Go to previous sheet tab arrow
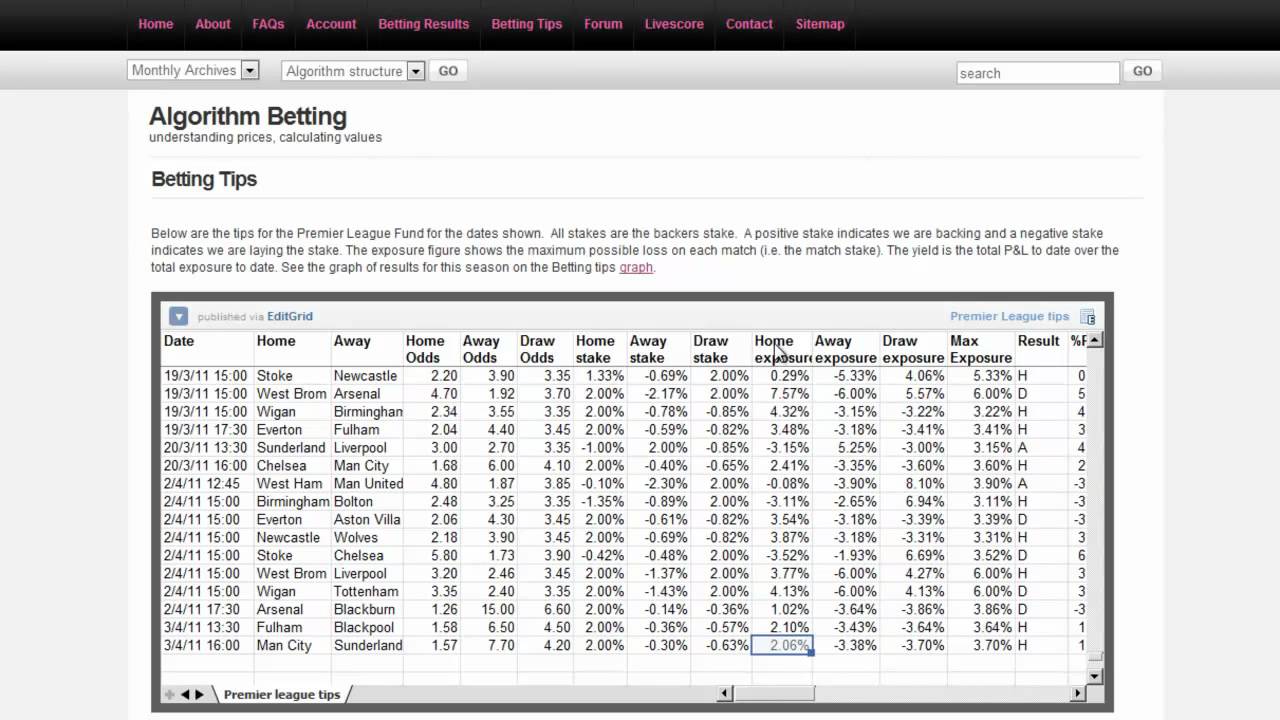The image size is (1280, 720). (185, 694)
